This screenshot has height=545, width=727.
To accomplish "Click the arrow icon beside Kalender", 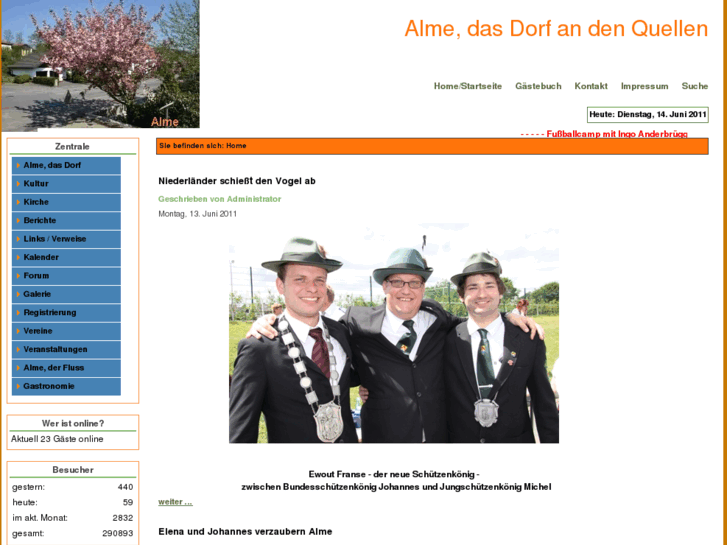I will 18,257.
